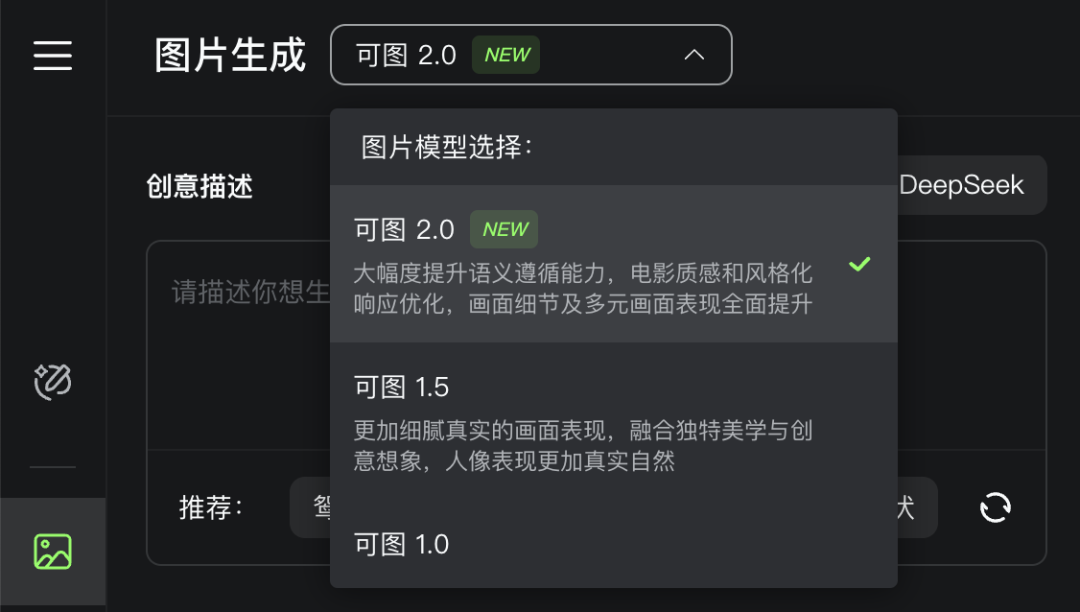Refresh the recommended prompts

tap(995, 507)
